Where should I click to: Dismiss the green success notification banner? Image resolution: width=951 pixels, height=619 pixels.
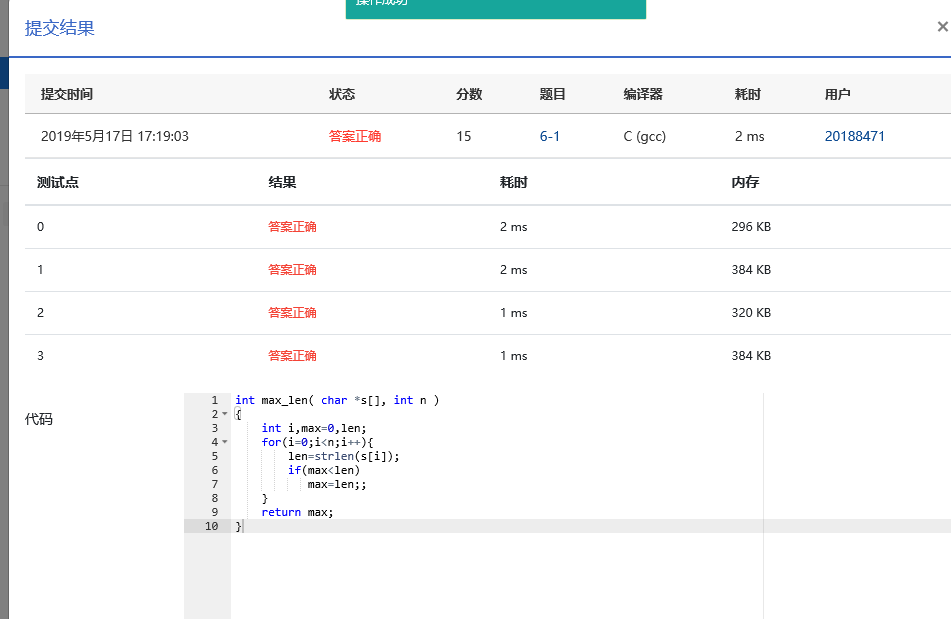496,8
